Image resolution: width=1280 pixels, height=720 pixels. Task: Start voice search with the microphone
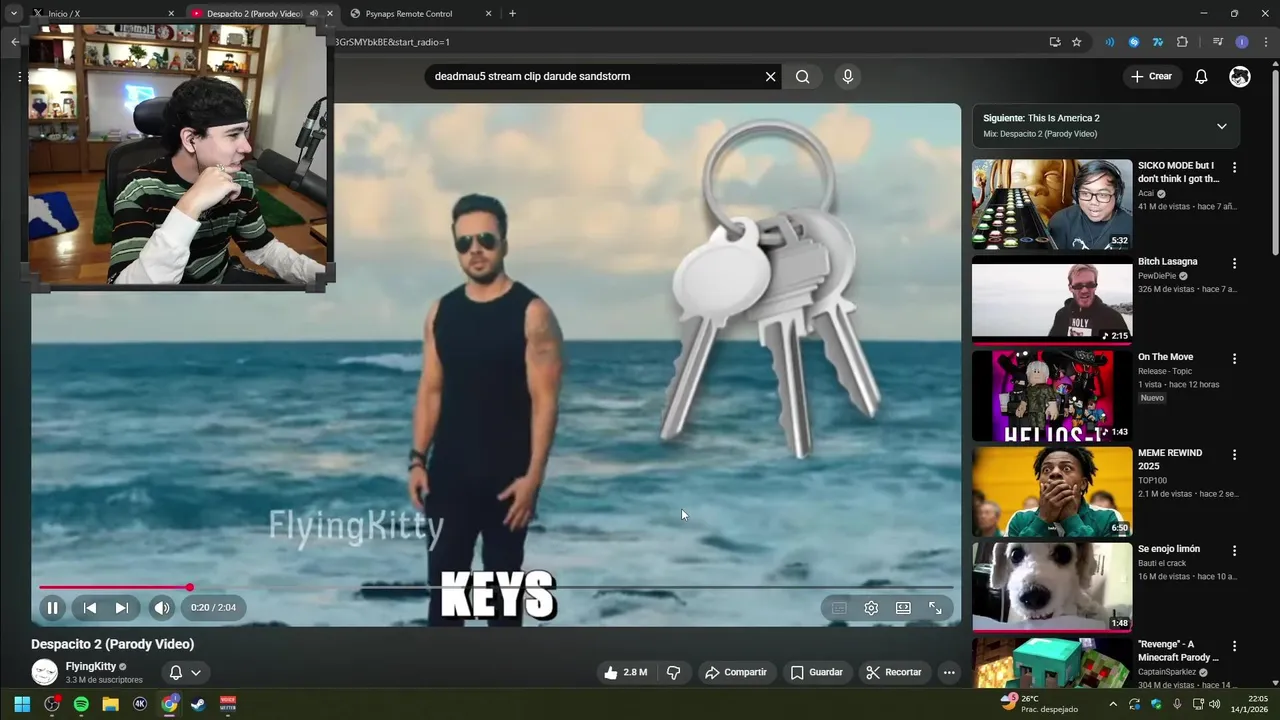pos(848,76)
